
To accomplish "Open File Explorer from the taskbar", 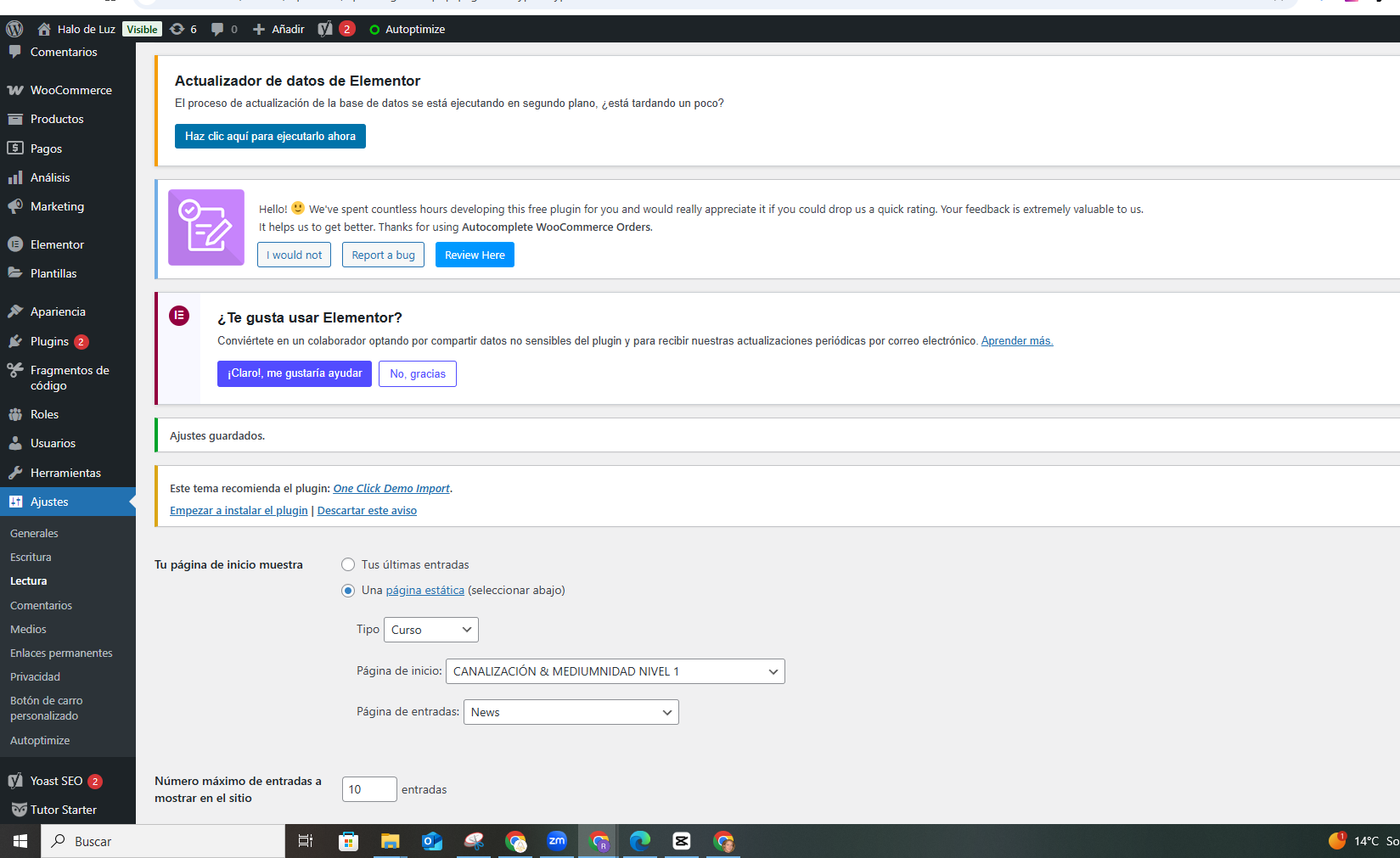I will coord(390,841).
